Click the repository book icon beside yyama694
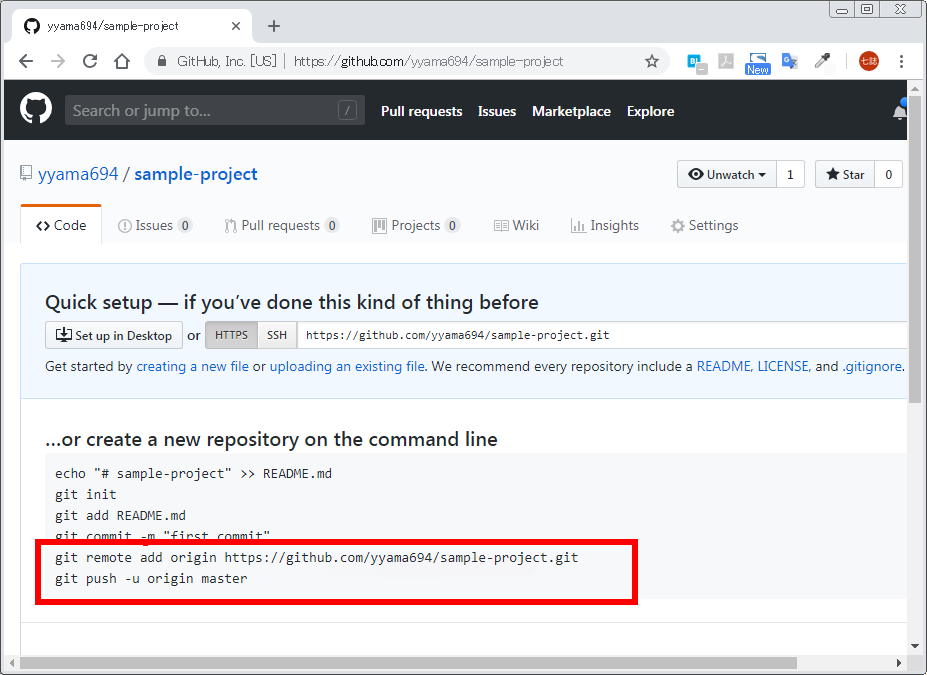Viewport: 927px width, 675px height. [26, 173]
